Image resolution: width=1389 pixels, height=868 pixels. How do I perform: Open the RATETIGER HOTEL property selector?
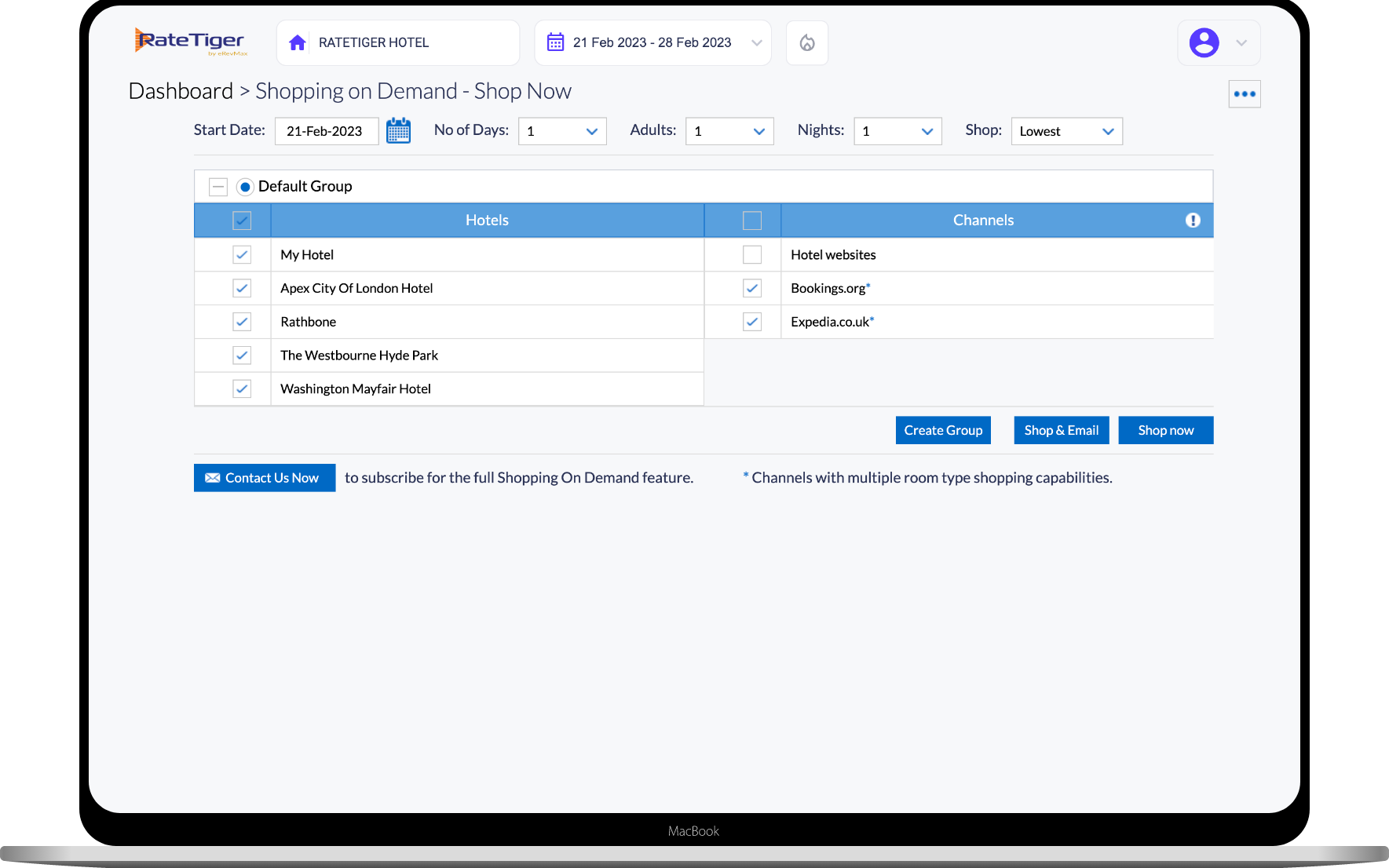[398, 42]
